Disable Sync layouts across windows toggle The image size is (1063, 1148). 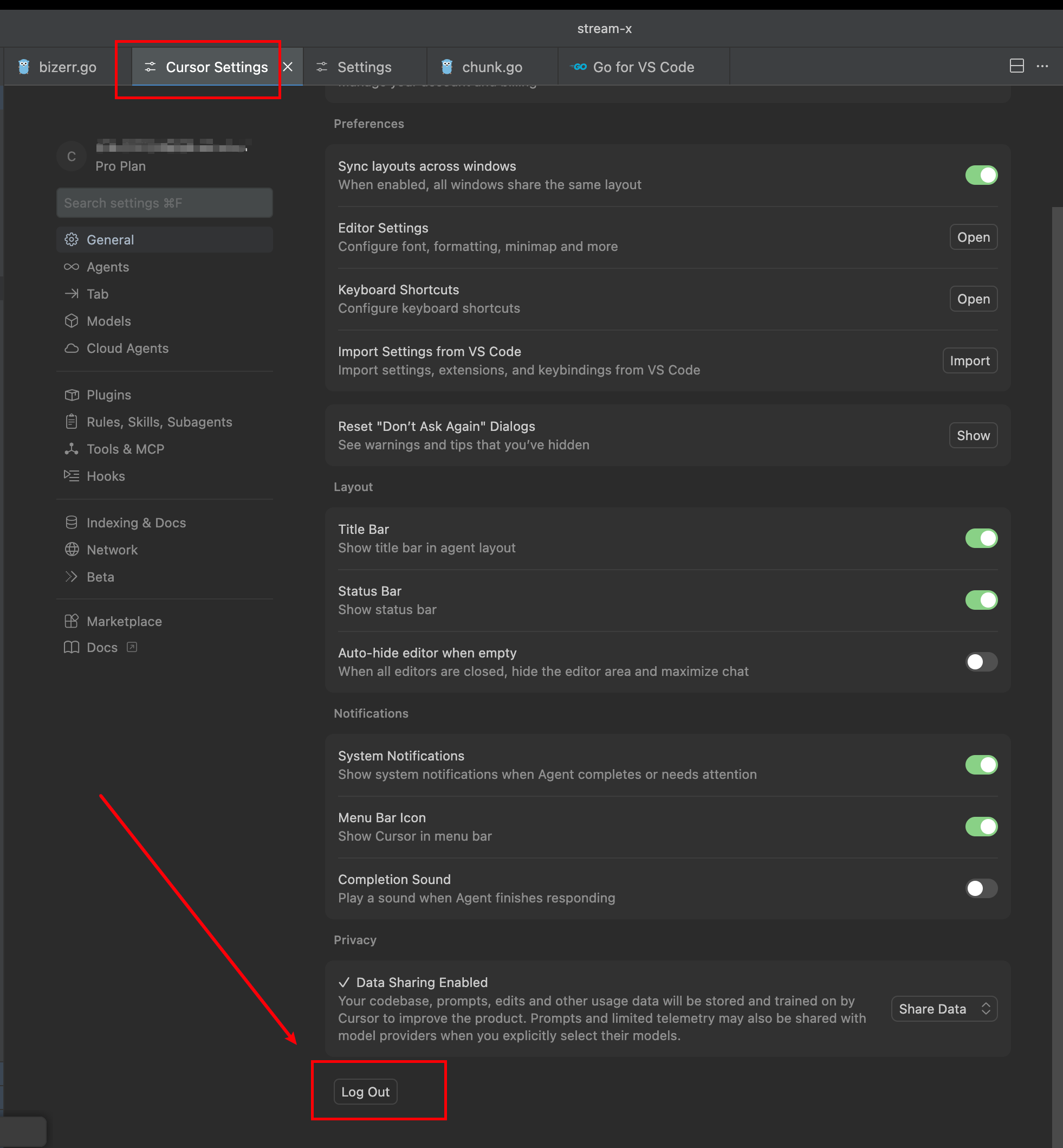[981, 175]
